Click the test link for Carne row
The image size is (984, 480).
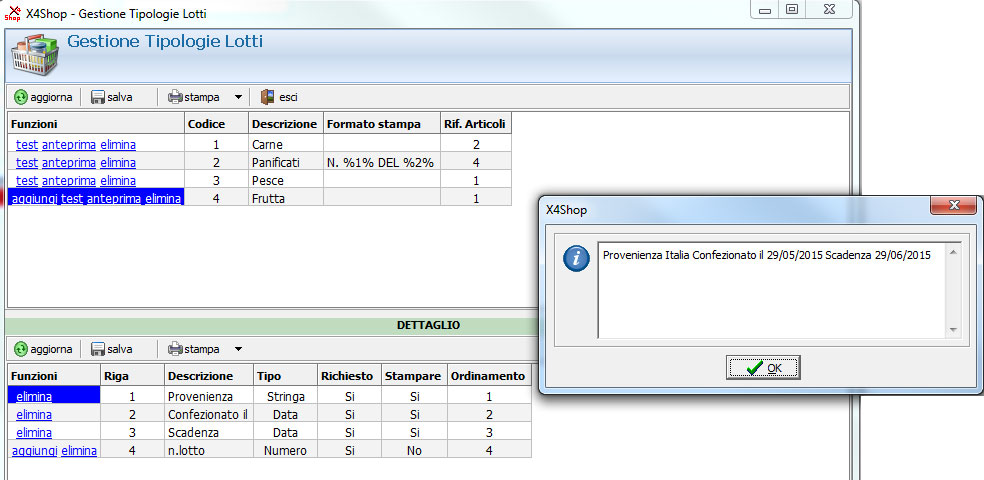click(27, 145)
